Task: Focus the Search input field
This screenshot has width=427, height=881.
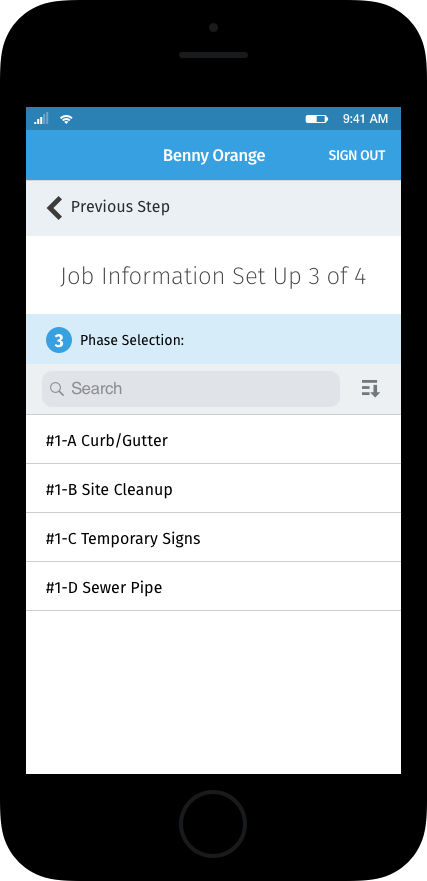Action: (191, 389)
